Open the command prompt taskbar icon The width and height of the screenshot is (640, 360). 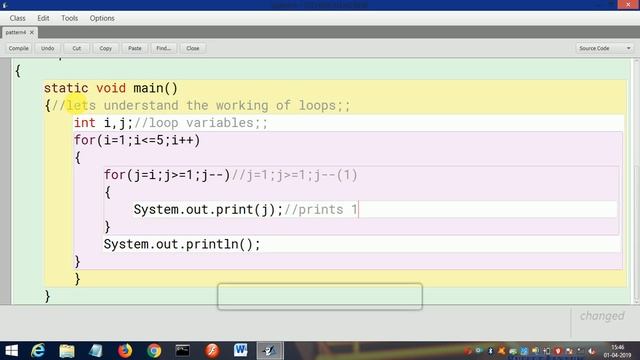[x=182, y=351]
